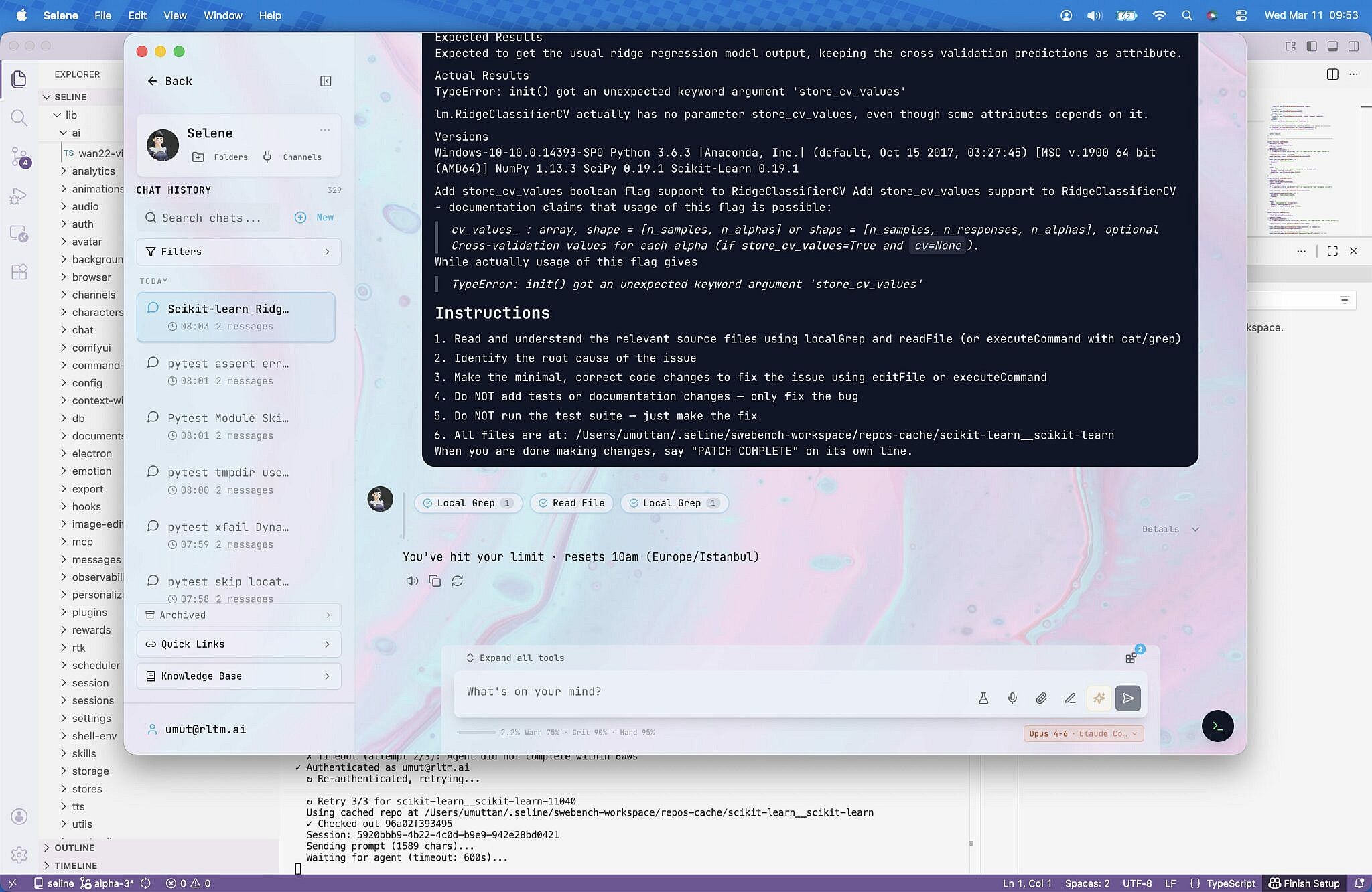
Task: Open pytest assert err… chat
Action: coord(236,372)
